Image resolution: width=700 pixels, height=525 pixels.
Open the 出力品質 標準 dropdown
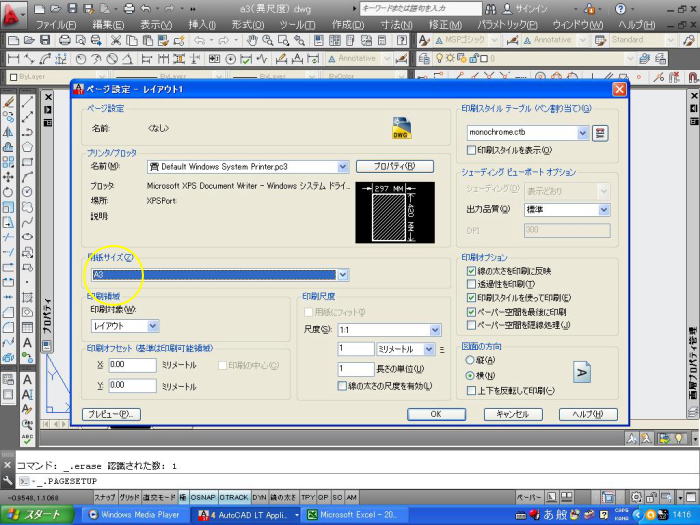[604, 209]
